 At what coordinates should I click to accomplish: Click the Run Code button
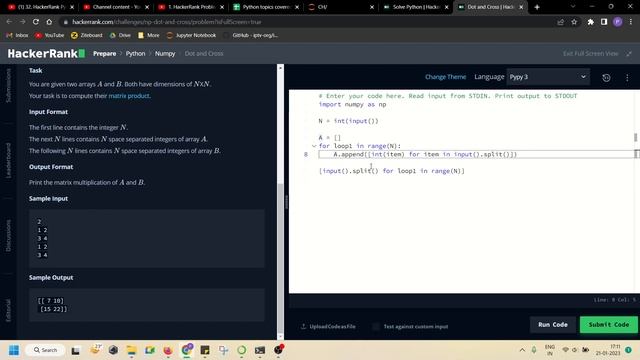(553, 324)
